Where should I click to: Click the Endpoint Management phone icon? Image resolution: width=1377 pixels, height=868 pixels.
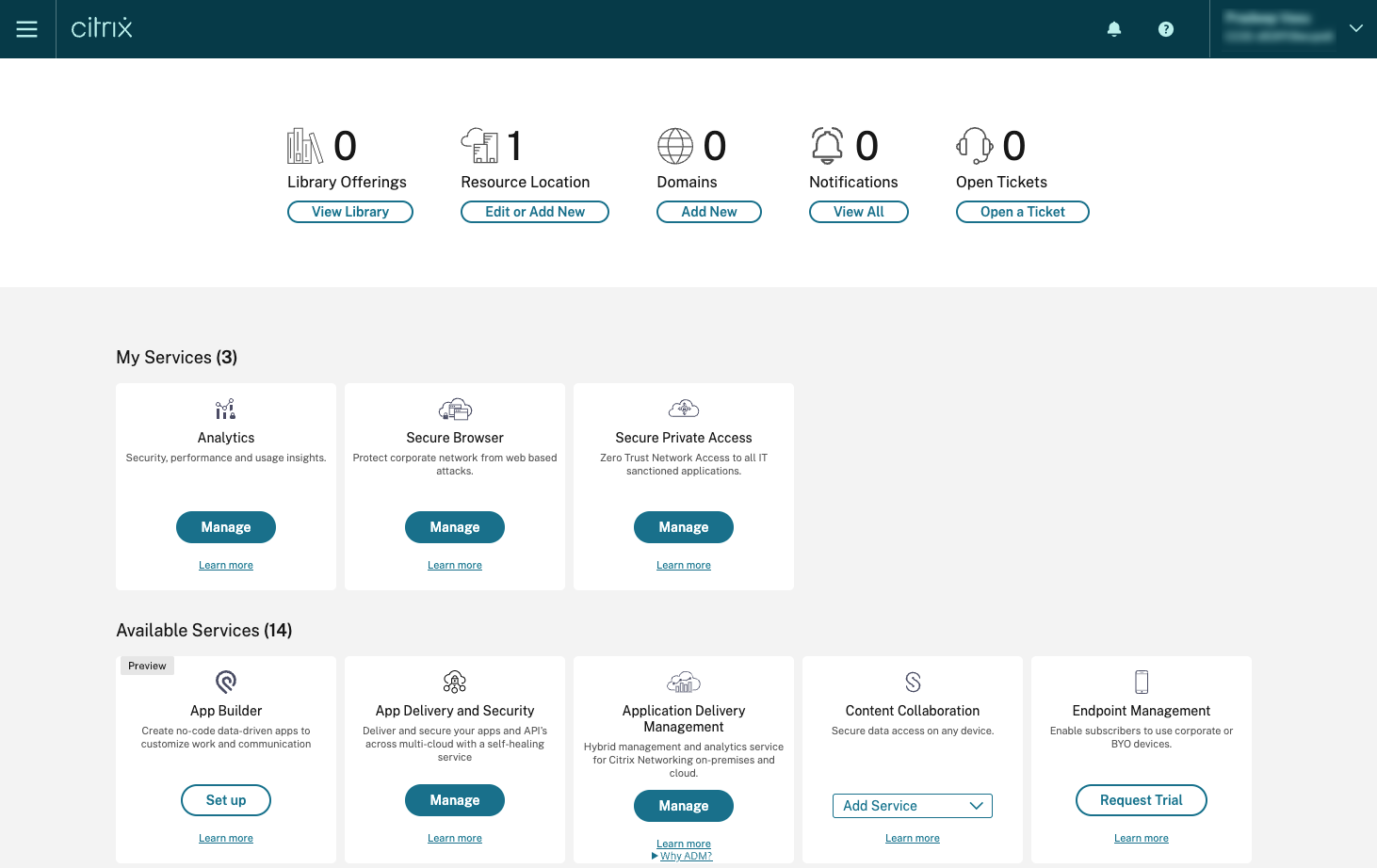(x=1142, y=682)
